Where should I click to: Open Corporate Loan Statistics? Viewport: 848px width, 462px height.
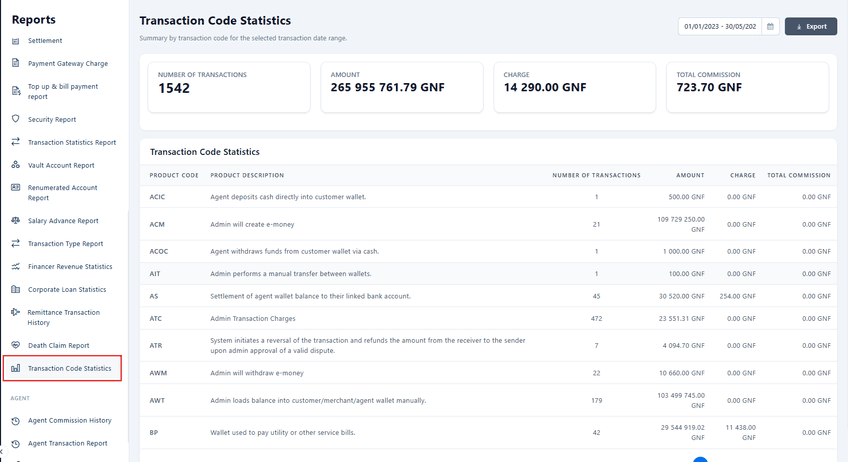[67, 289]
